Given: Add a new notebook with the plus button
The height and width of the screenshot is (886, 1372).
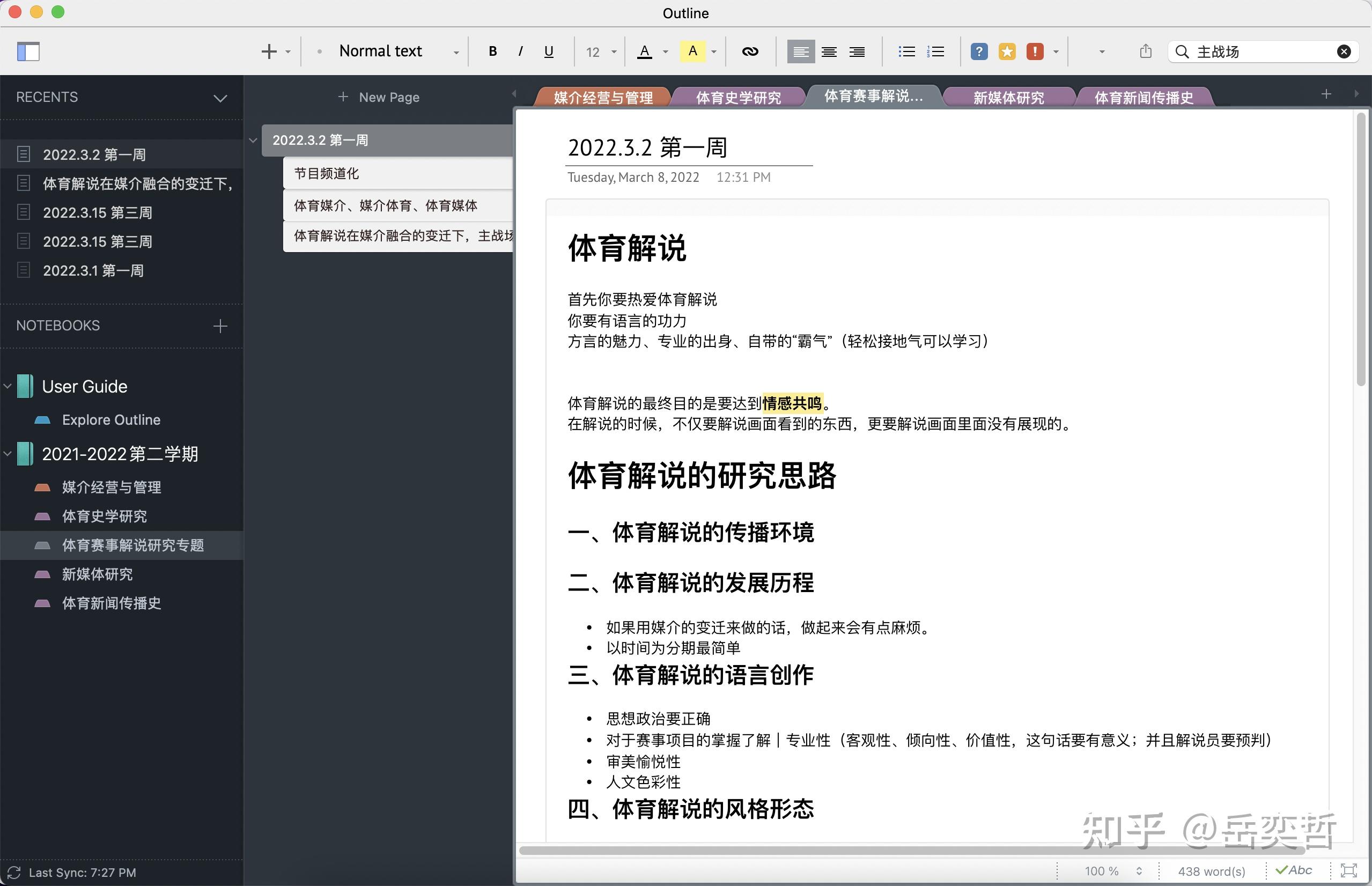Looking at the screenshot, I should (219, 326).
